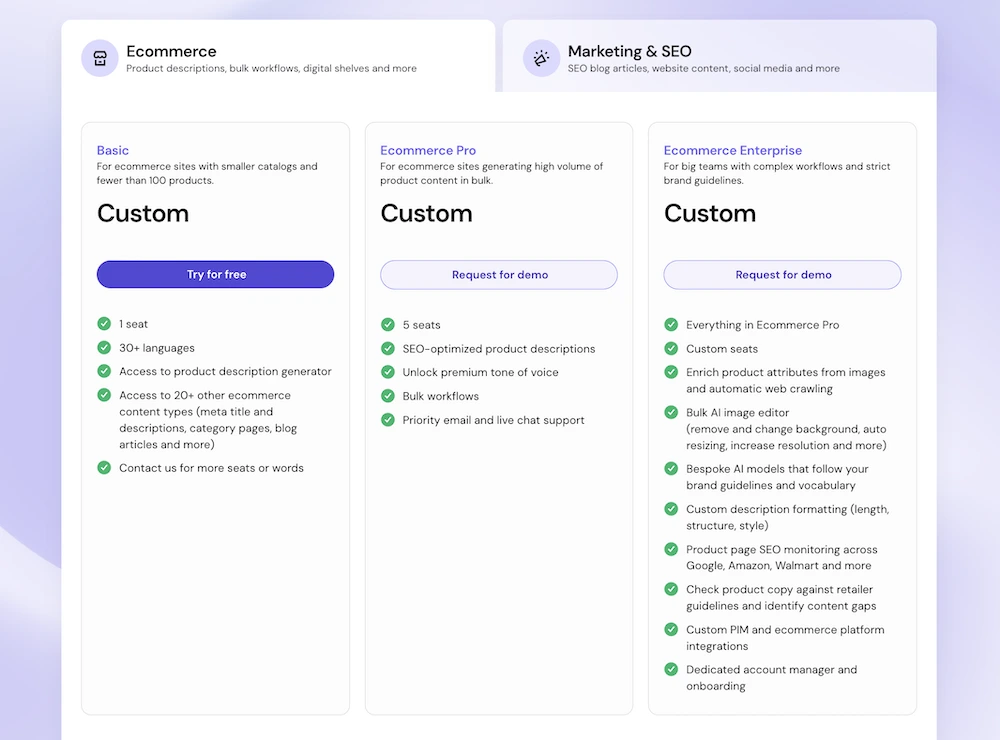The width and height of the screenshot is (1000, 740).
Task: Click check icon next to 20+ other ecommerce content types
Action: [x=104, y=395]
